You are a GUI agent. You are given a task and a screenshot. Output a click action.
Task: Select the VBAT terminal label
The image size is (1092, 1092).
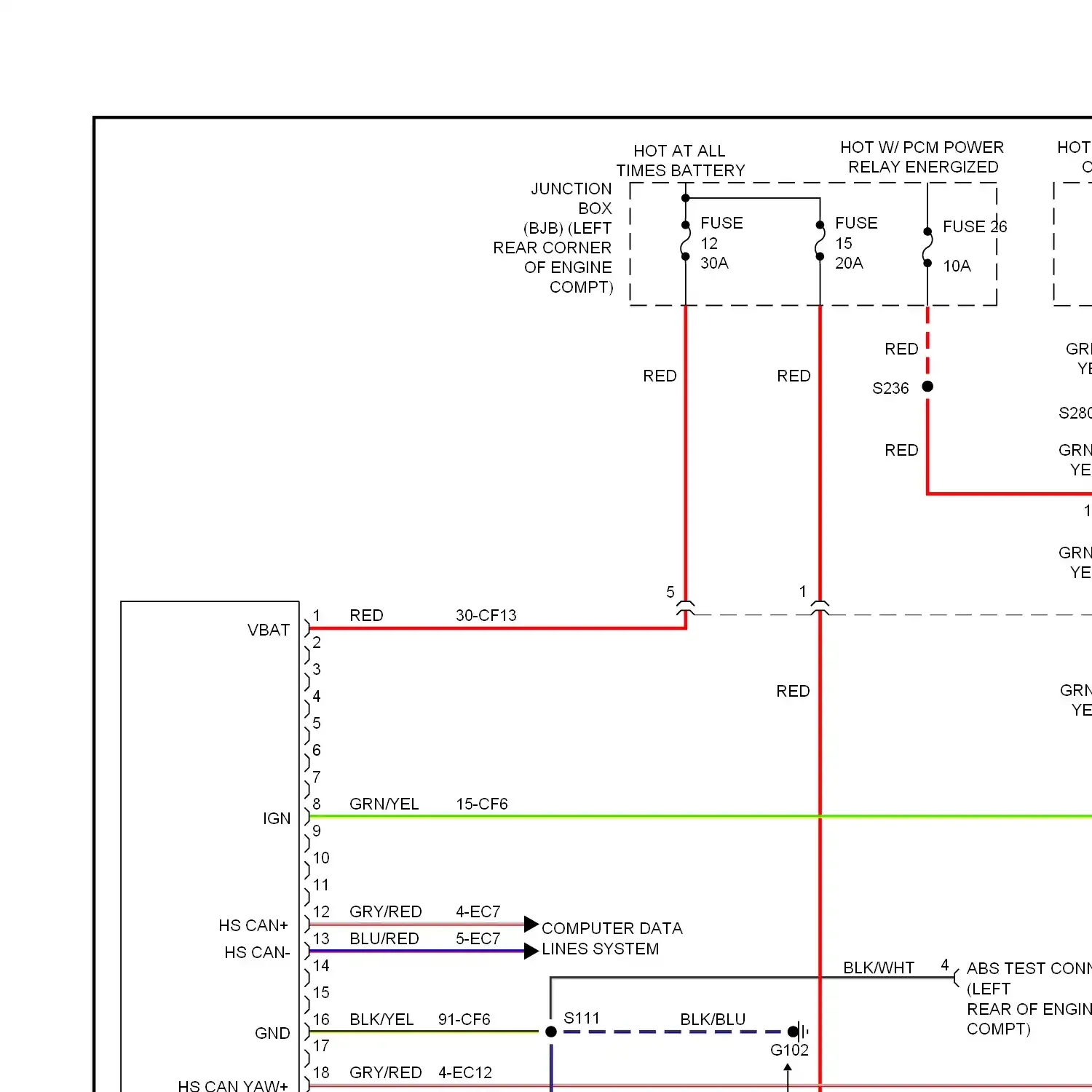(269, 630)
